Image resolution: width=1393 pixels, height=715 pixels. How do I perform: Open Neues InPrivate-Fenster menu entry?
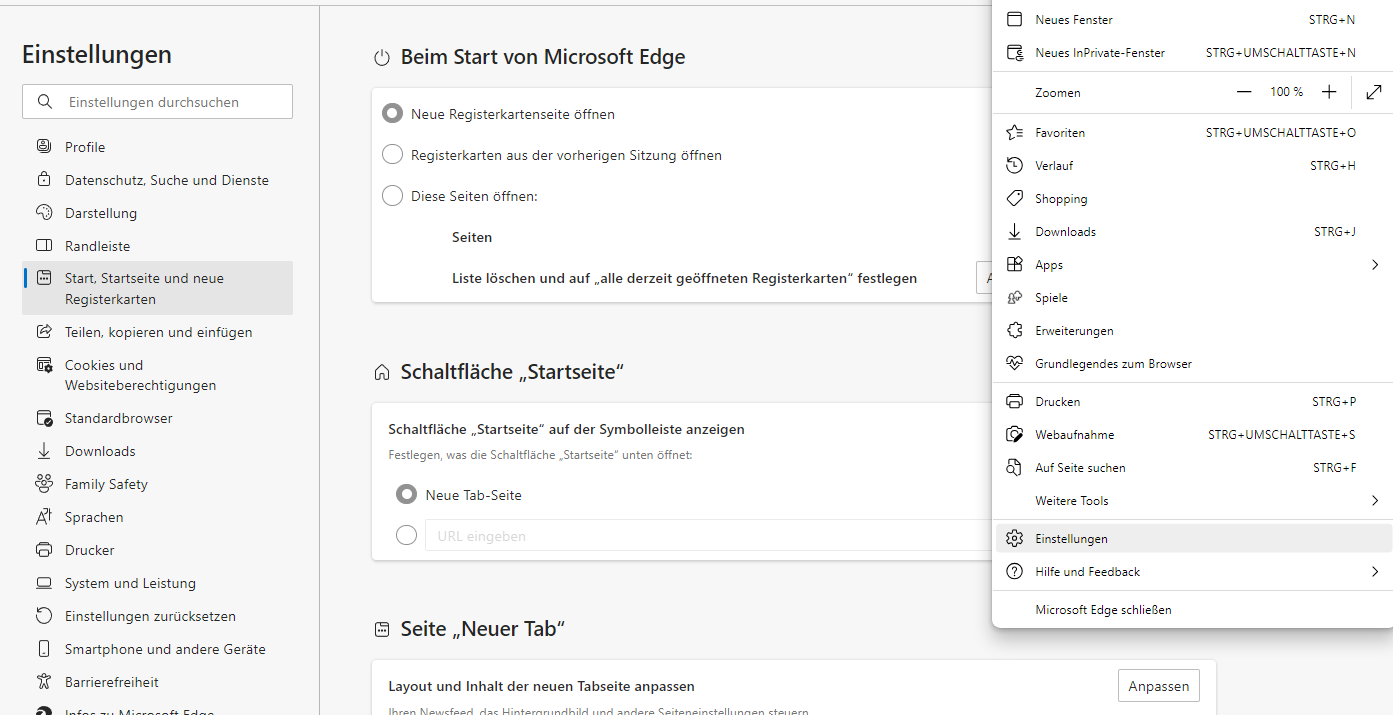1100,53
